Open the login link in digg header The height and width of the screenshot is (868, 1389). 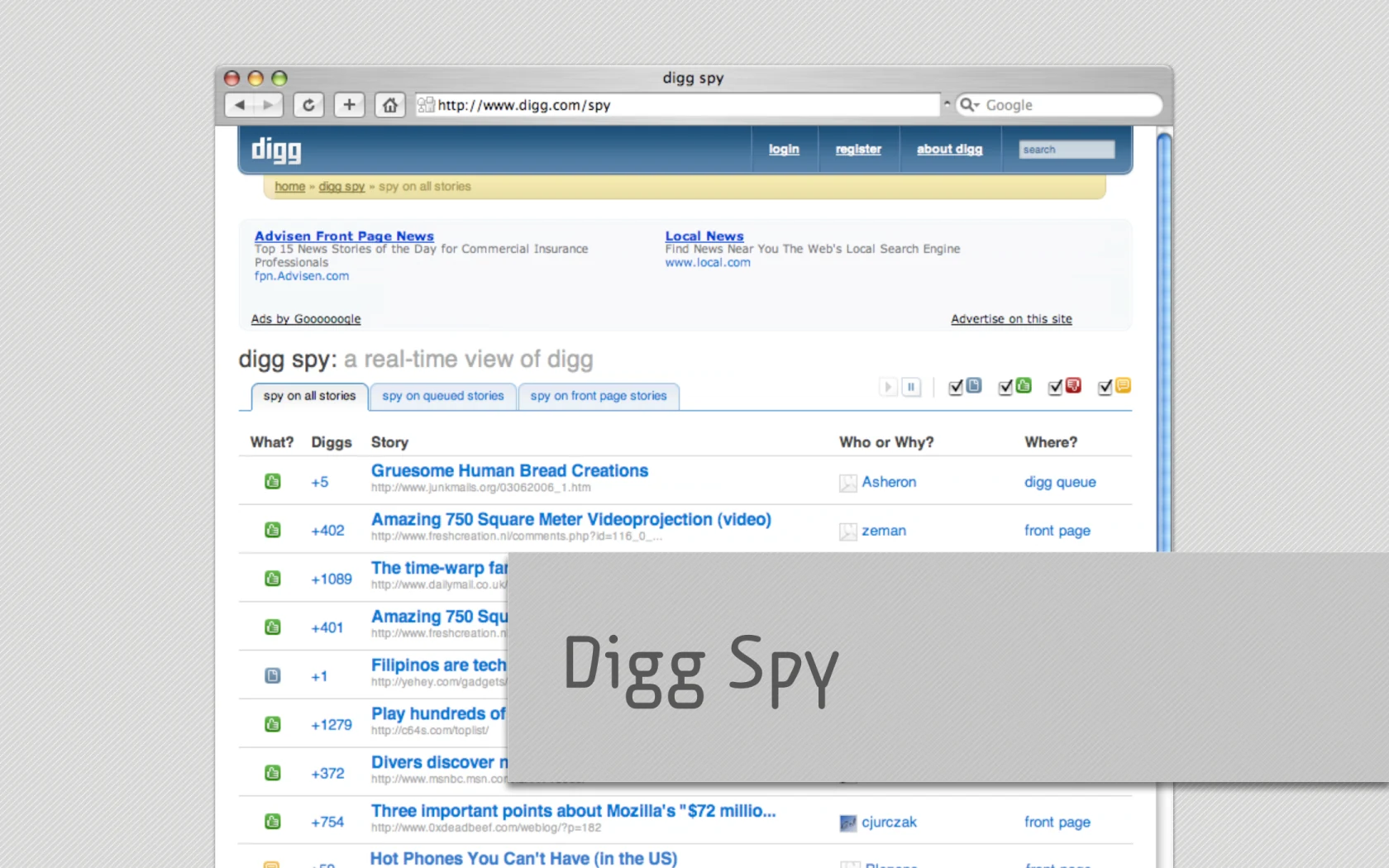[784, 149]
